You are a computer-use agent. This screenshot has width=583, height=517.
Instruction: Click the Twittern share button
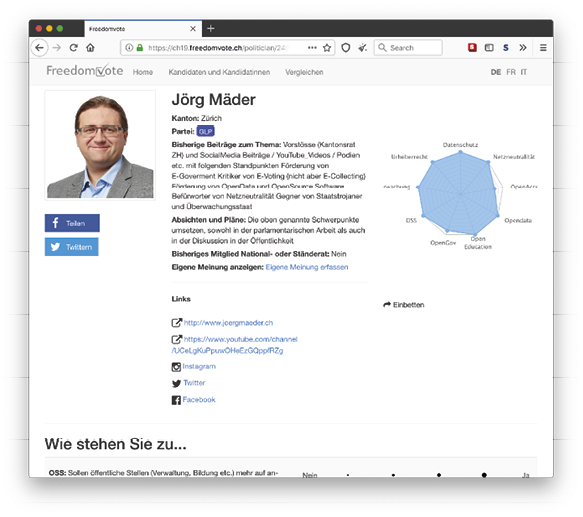coord(72,247)
